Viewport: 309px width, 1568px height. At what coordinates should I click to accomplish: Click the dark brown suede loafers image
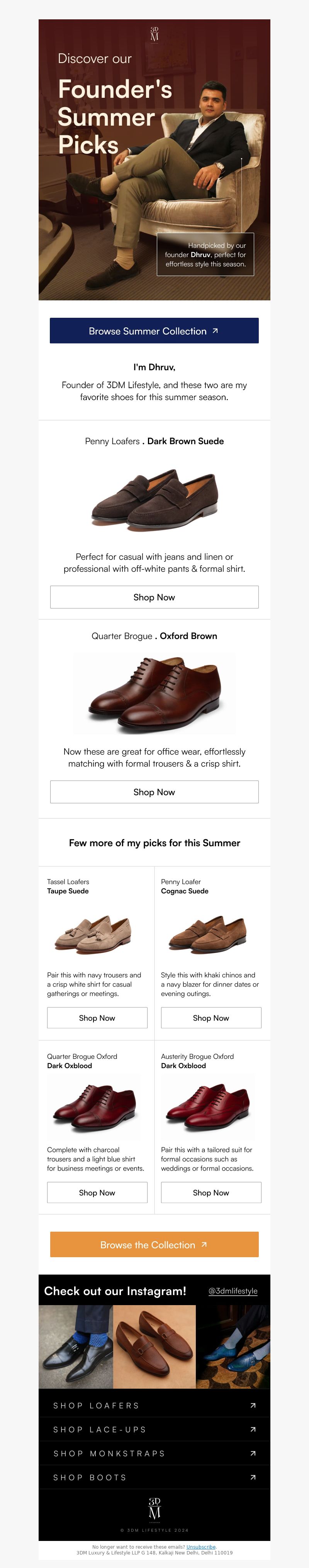click(x=154, y=499)
